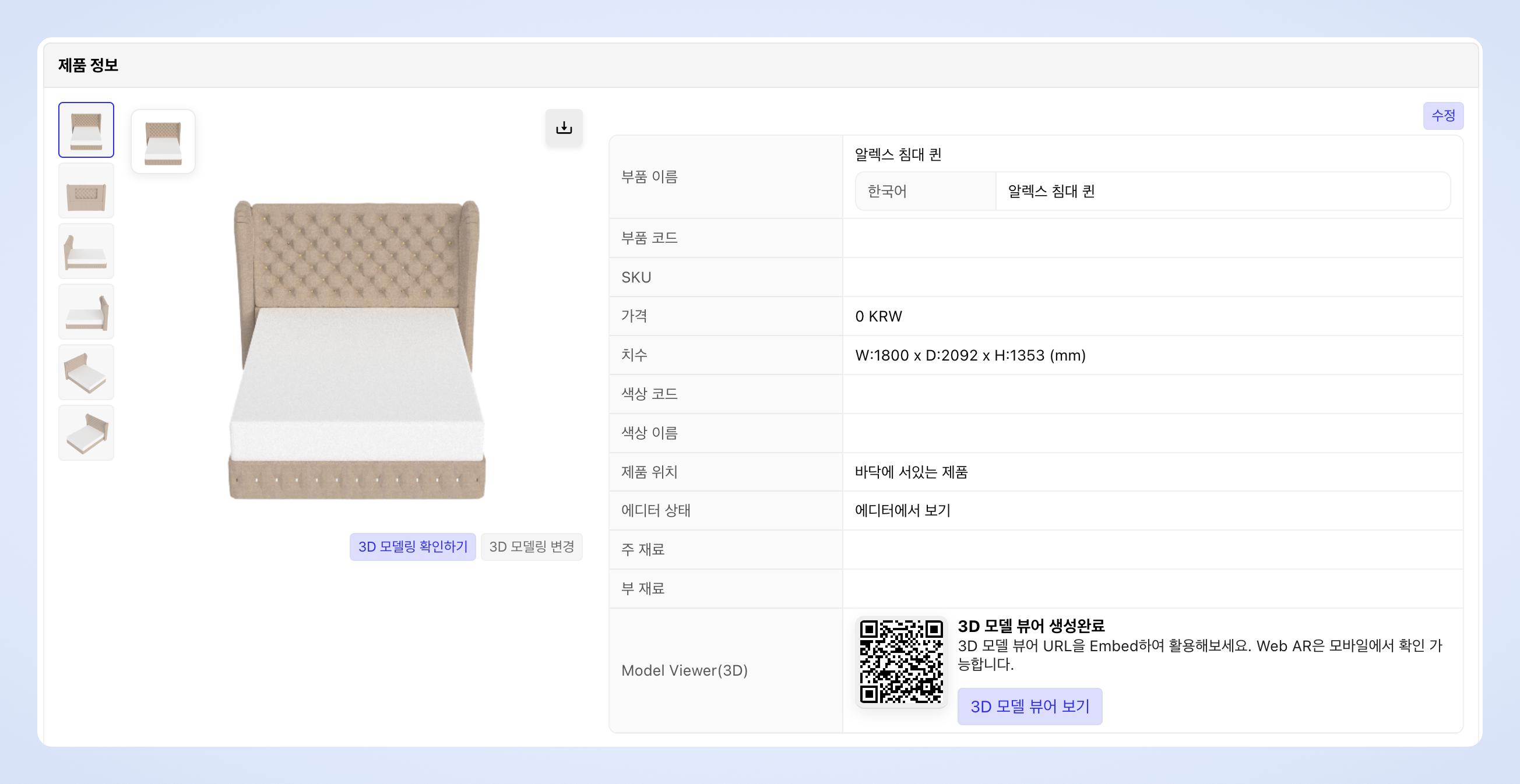
Task: Click the floating bed preview thumbnail
Action: pyautogui.click(x=163, y=142)
